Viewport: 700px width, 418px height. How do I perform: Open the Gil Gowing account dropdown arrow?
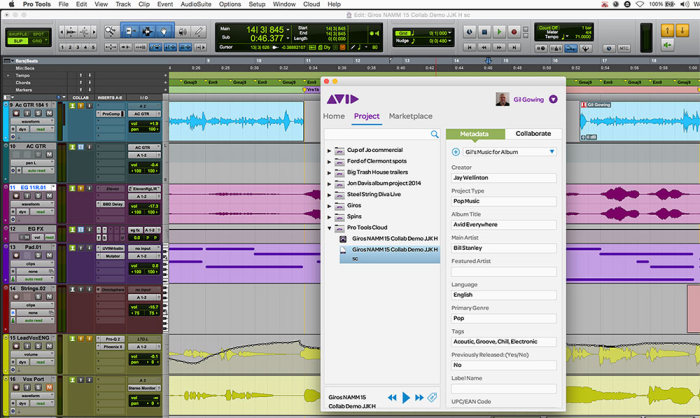tap(553, 99)
